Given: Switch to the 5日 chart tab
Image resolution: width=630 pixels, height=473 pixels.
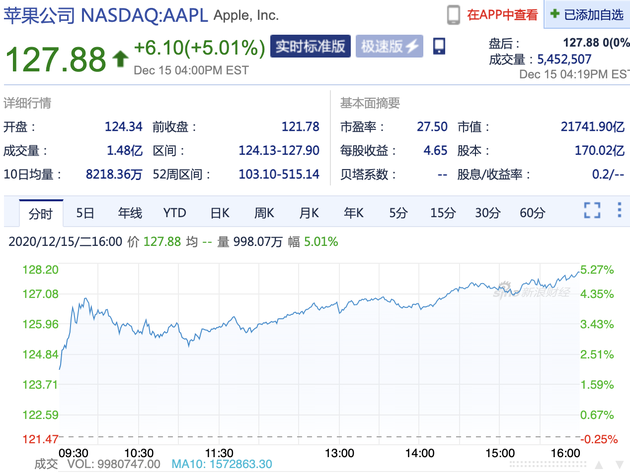Looking at the screenshot, I should coord(85,213).
